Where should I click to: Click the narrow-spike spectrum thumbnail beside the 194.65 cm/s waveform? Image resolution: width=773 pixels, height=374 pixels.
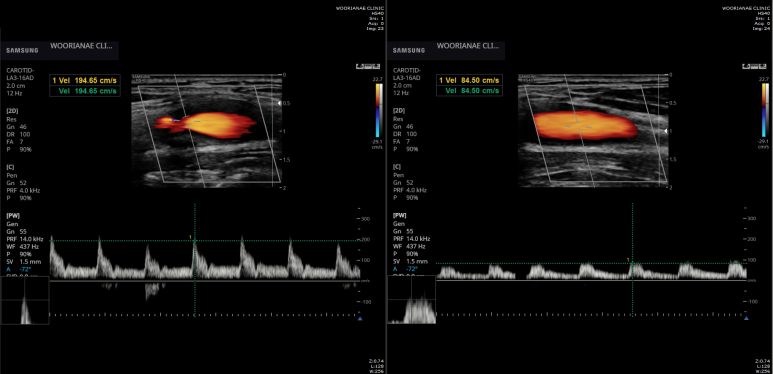tap(25, 300)
